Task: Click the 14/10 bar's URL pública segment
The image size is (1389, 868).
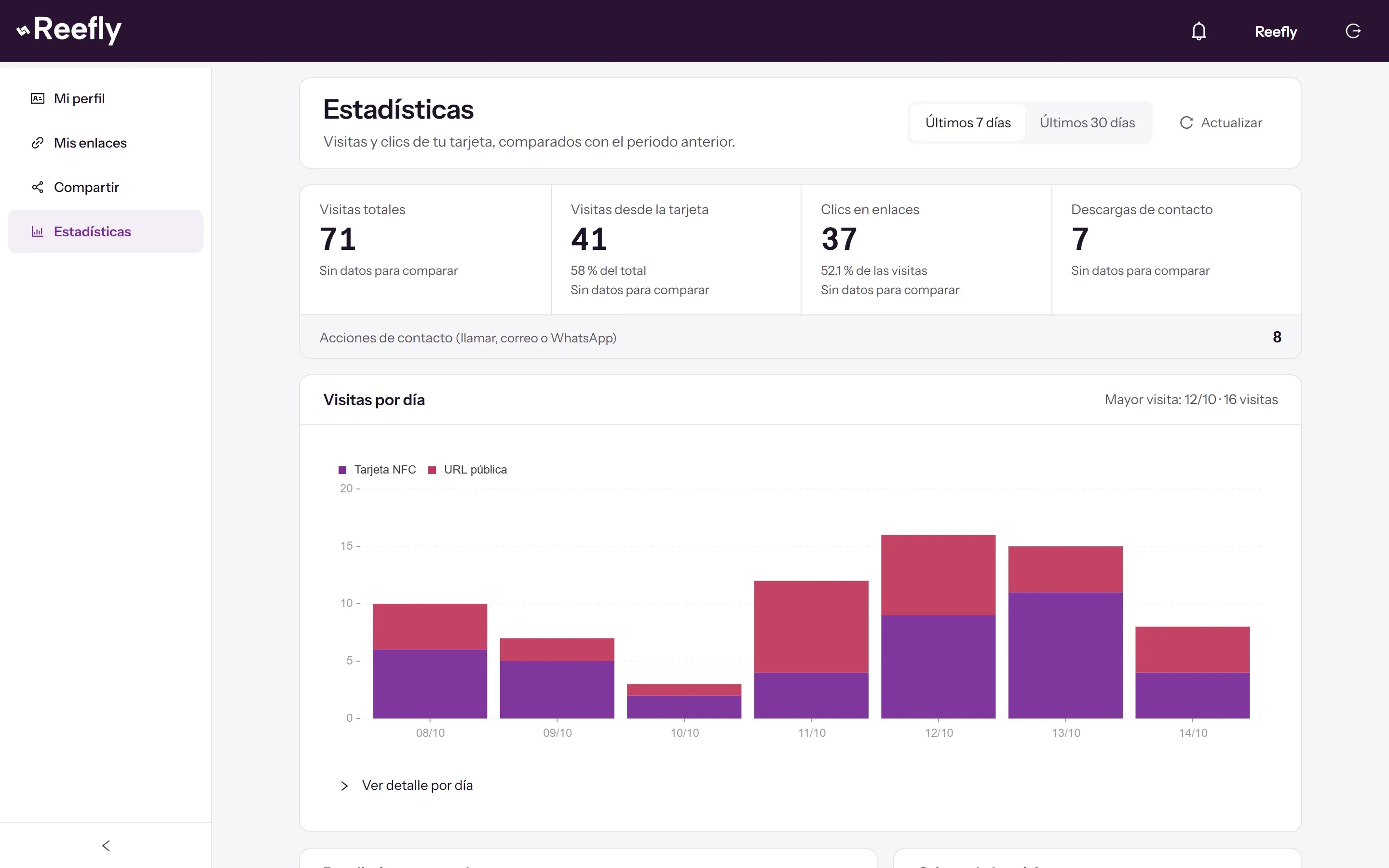Action: tap(1192, 649)
